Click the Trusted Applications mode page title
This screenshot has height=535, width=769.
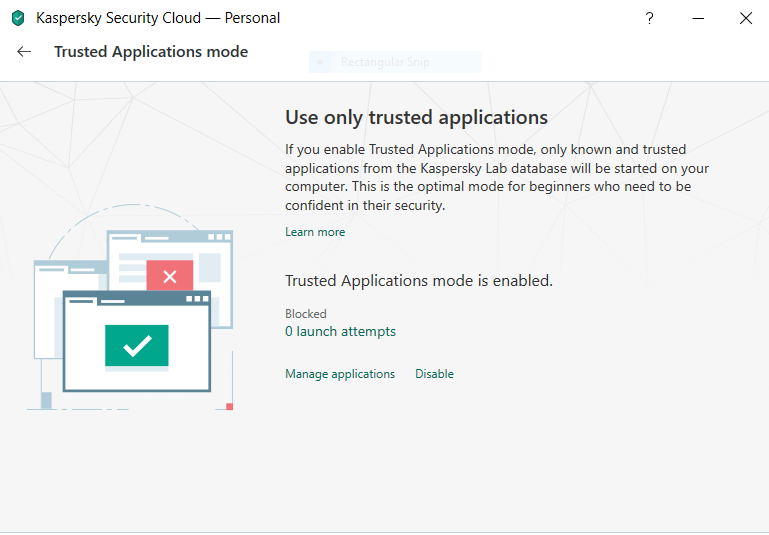151,52
